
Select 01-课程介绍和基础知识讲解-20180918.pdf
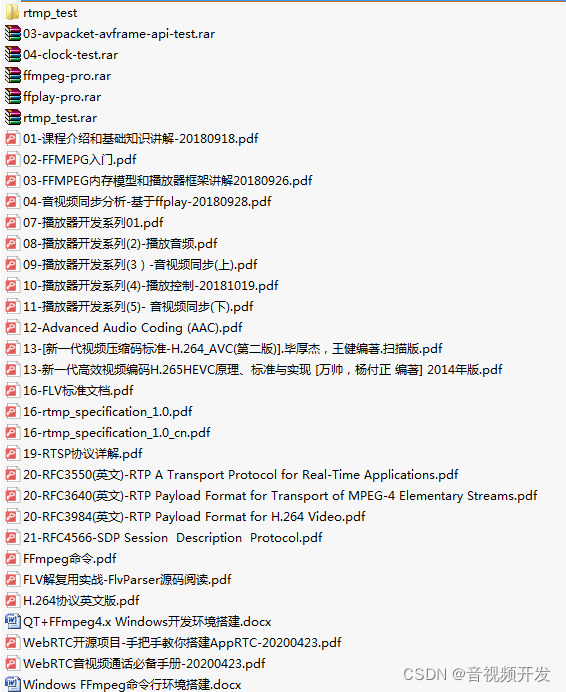140,139
